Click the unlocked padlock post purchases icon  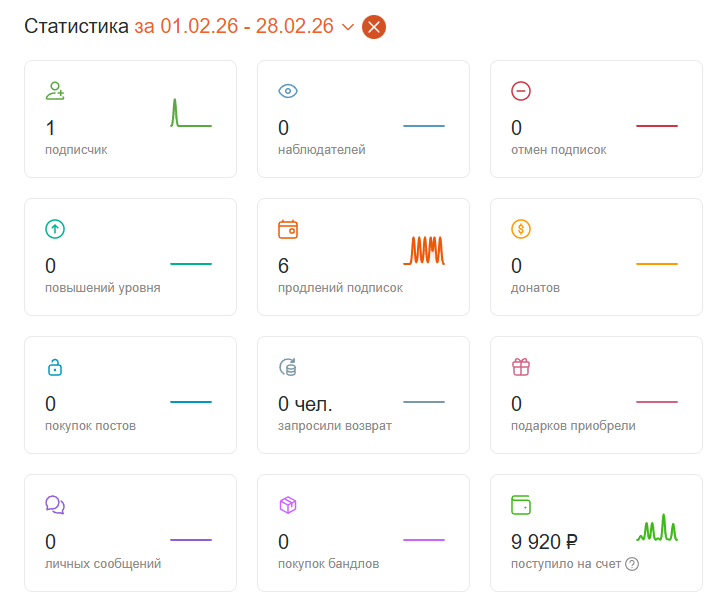pyautogui.click(x=55, y=367)
